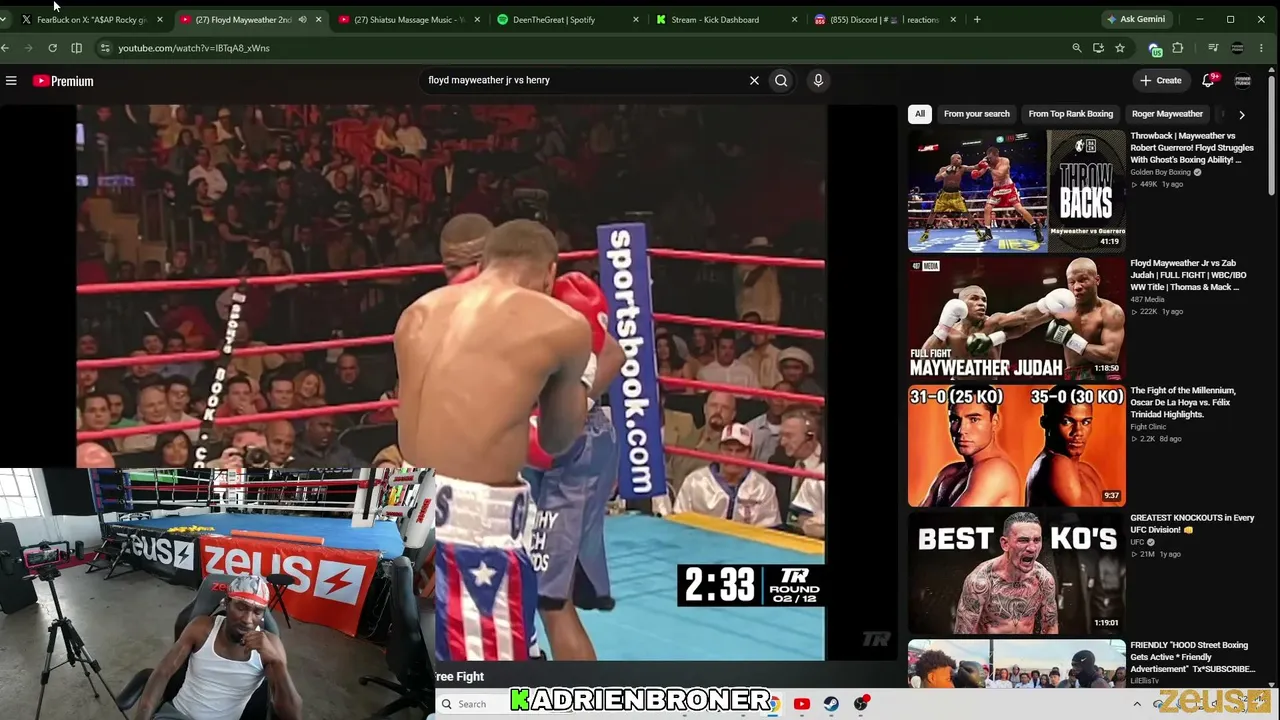The width and height of the screenshot is (1280, 720).
Task: Show hidden system tray icons
Action: 1137,704
